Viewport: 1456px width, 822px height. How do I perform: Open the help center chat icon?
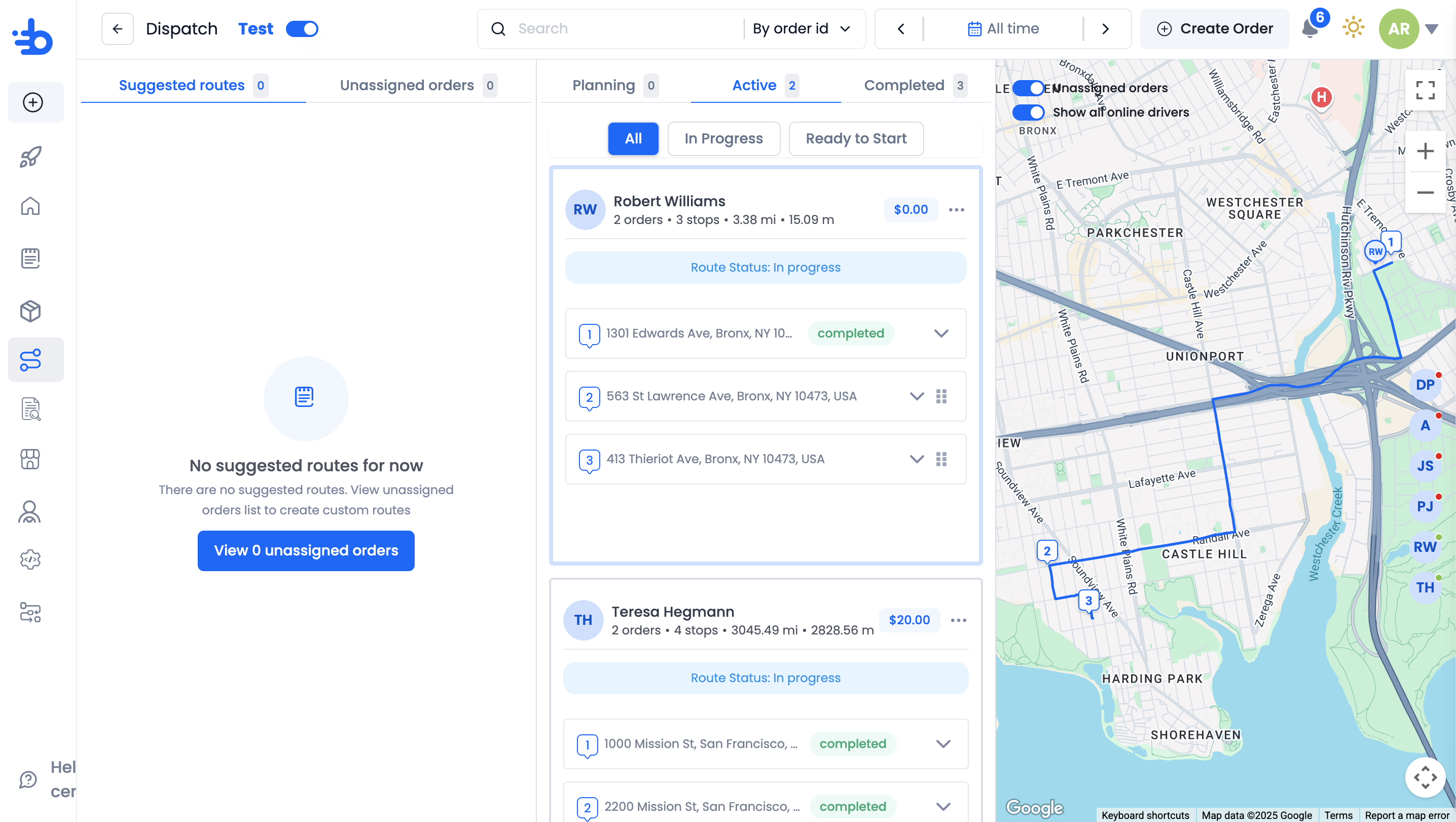pos(28,779)
